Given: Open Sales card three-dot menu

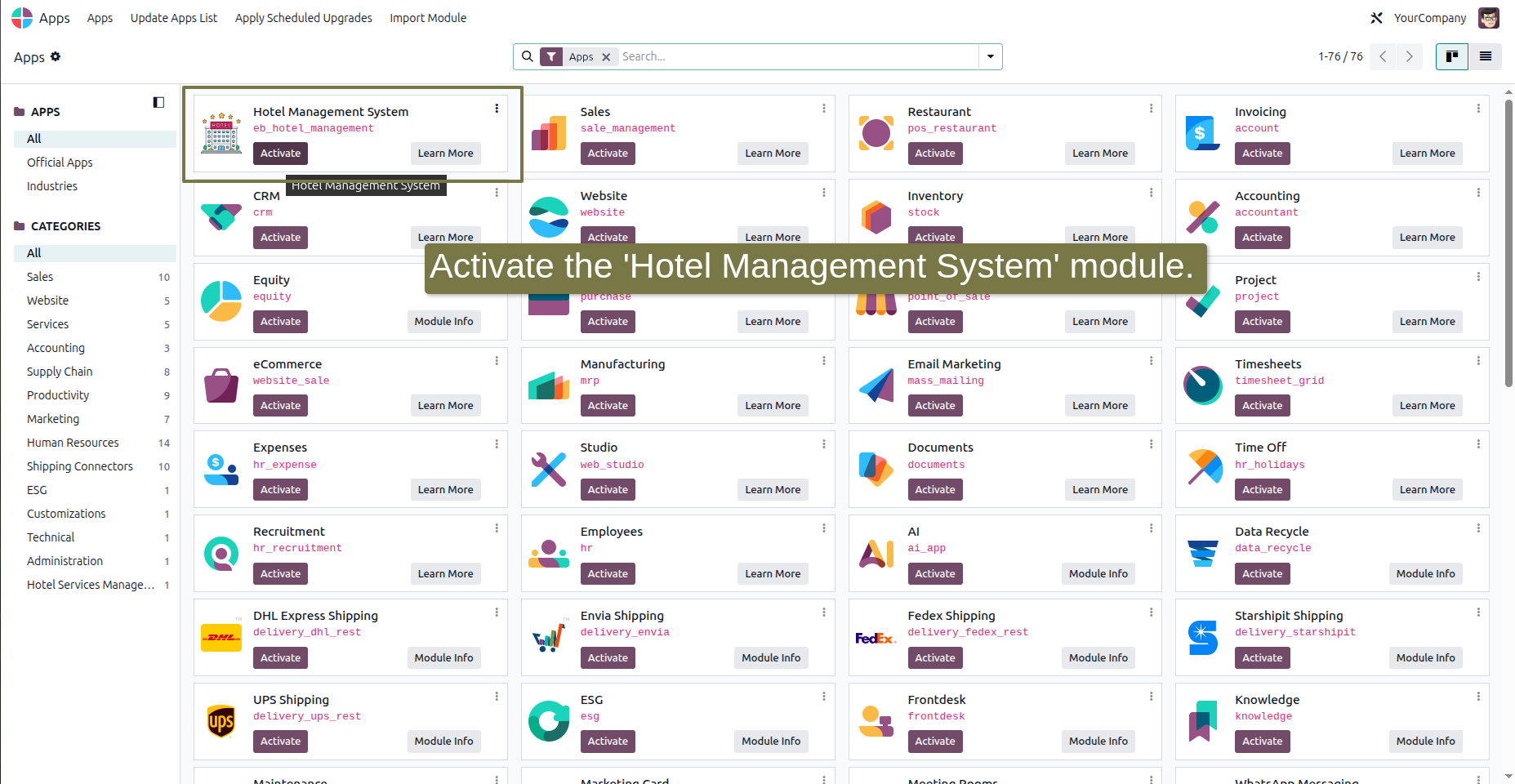Looking at the screenshot, I should [x=824, y=109].
